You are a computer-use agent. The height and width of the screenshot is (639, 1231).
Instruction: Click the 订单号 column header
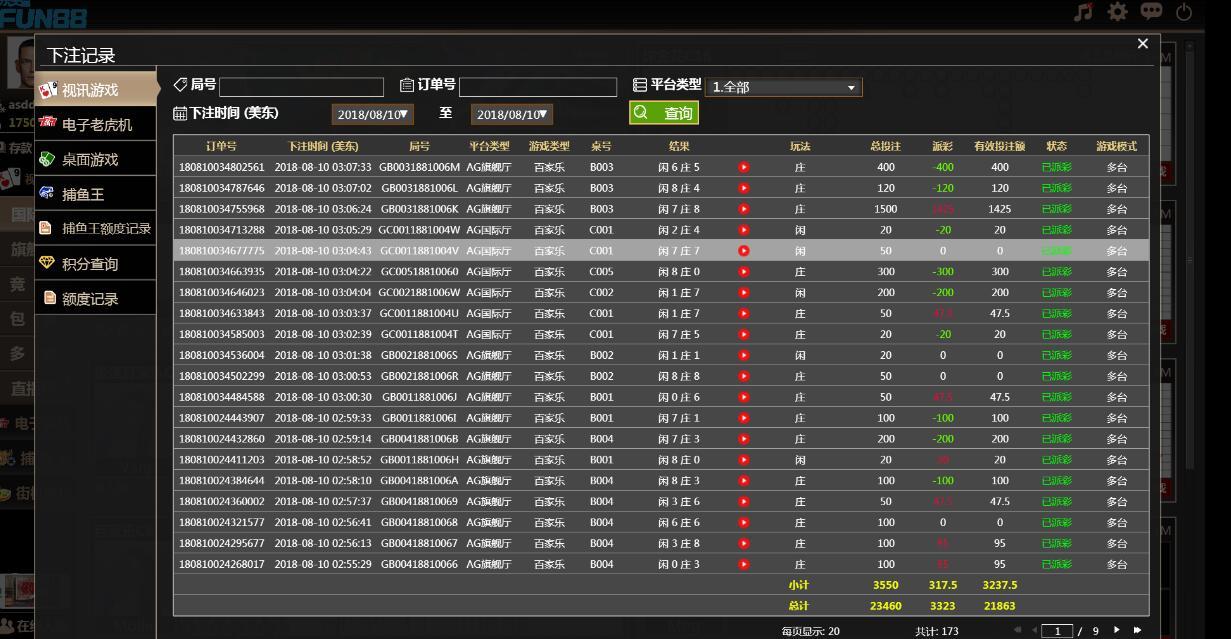(x=221, y=146)
